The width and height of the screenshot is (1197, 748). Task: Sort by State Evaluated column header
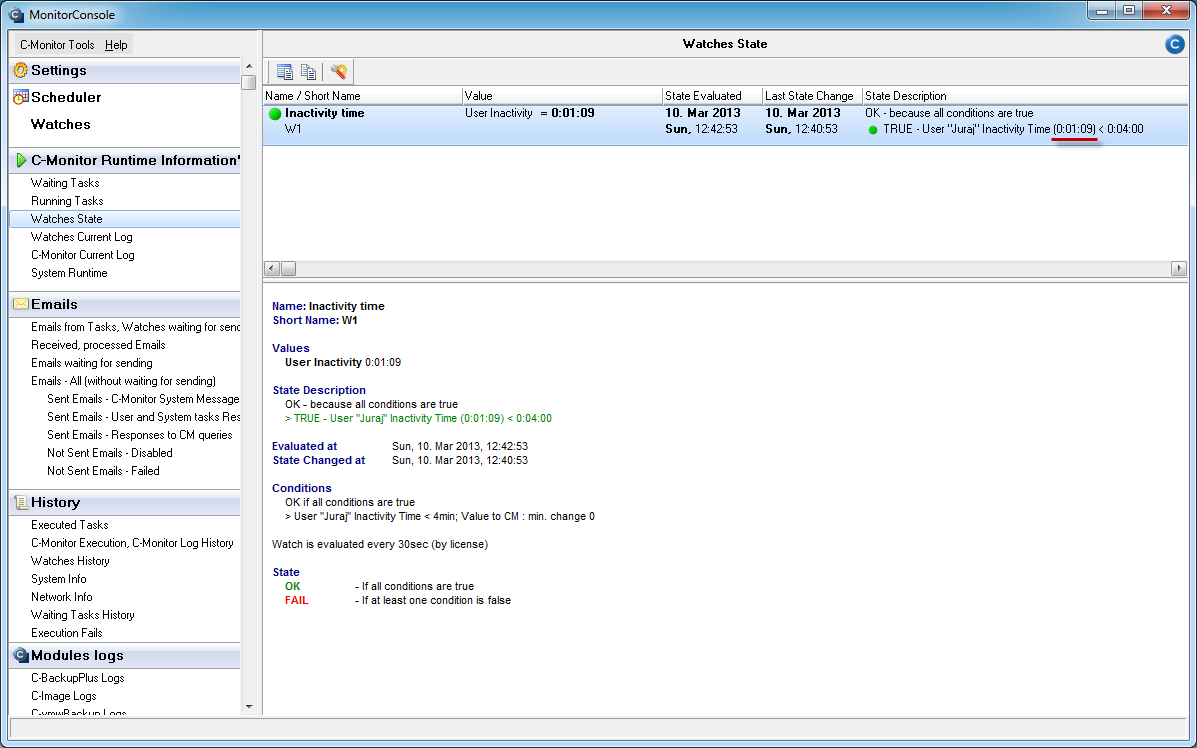click(x=712, y=96)
